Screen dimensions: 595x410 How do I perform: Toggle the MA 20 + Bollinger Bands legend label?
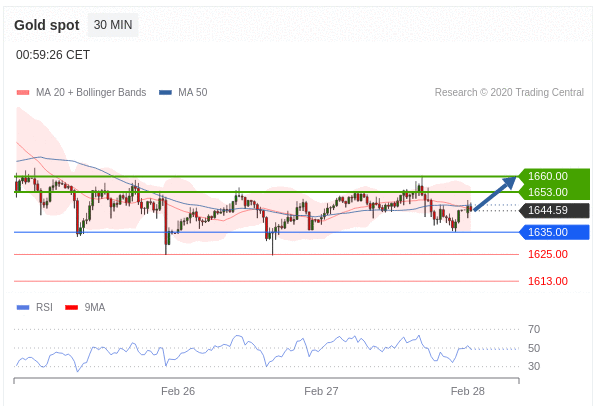[91, 92]
